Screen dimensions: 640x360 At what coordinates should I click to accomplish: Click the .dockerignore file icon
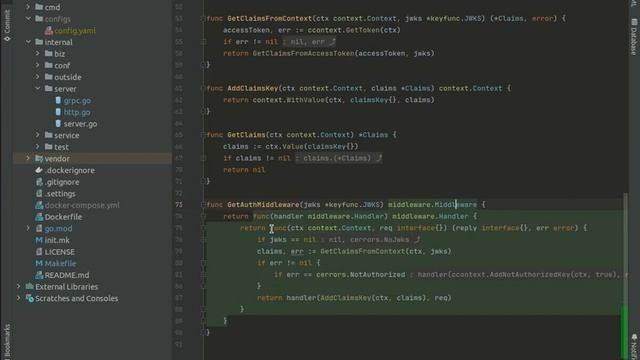tap(39, 170)
